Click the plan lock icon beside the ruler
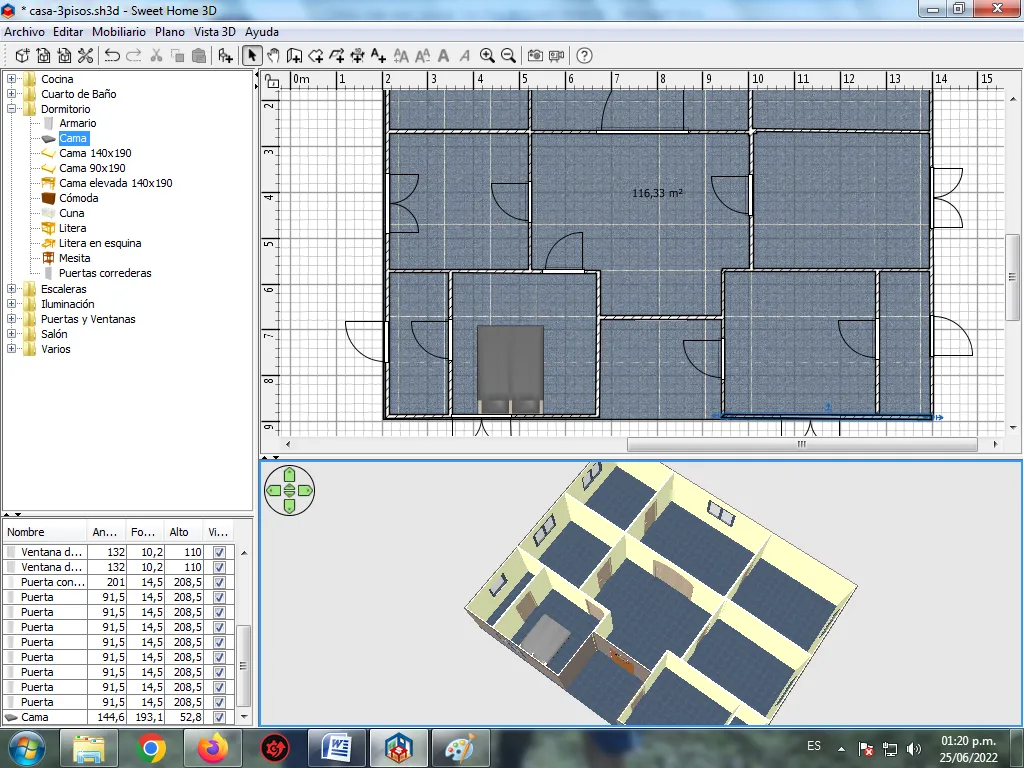 271,81
